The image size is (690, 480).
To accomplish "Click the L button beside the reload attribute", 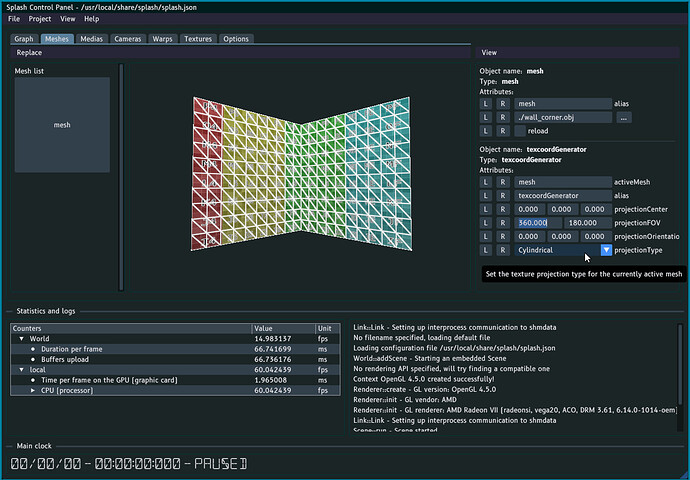I will tap(486, 131).
